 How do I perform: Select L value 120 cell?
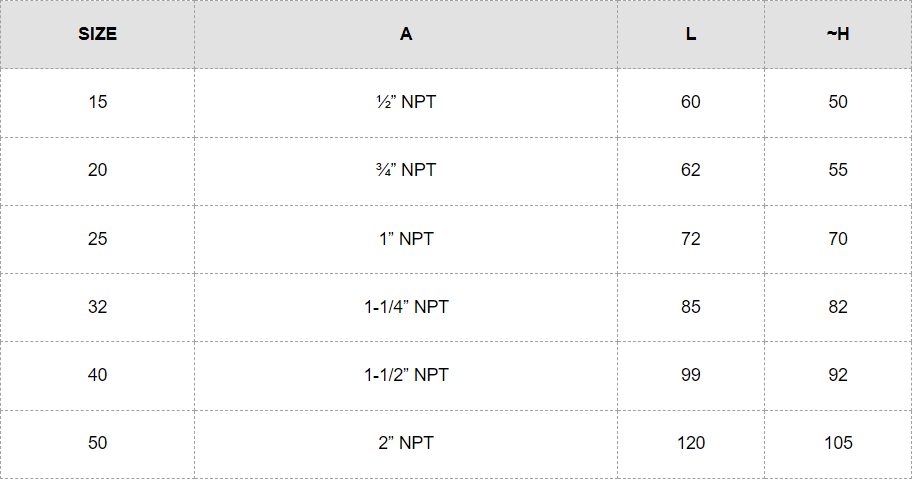click(x=690, y=443)
